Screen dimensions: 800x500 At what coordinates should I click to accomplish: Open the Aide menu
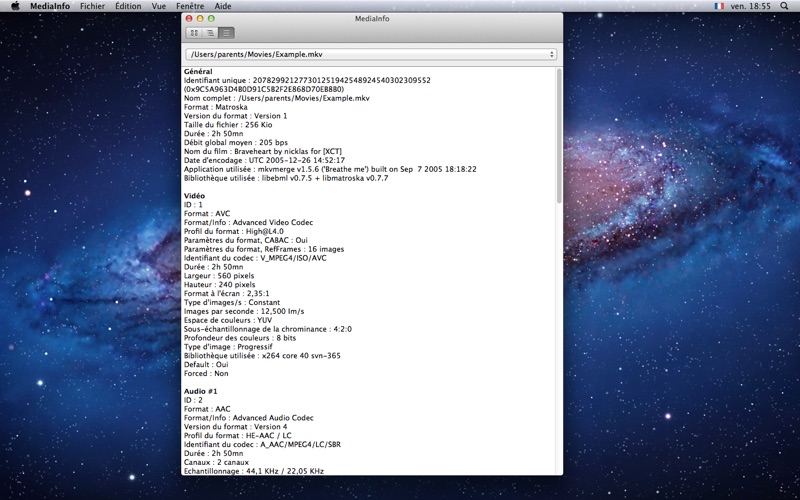[x=223, y=6]
